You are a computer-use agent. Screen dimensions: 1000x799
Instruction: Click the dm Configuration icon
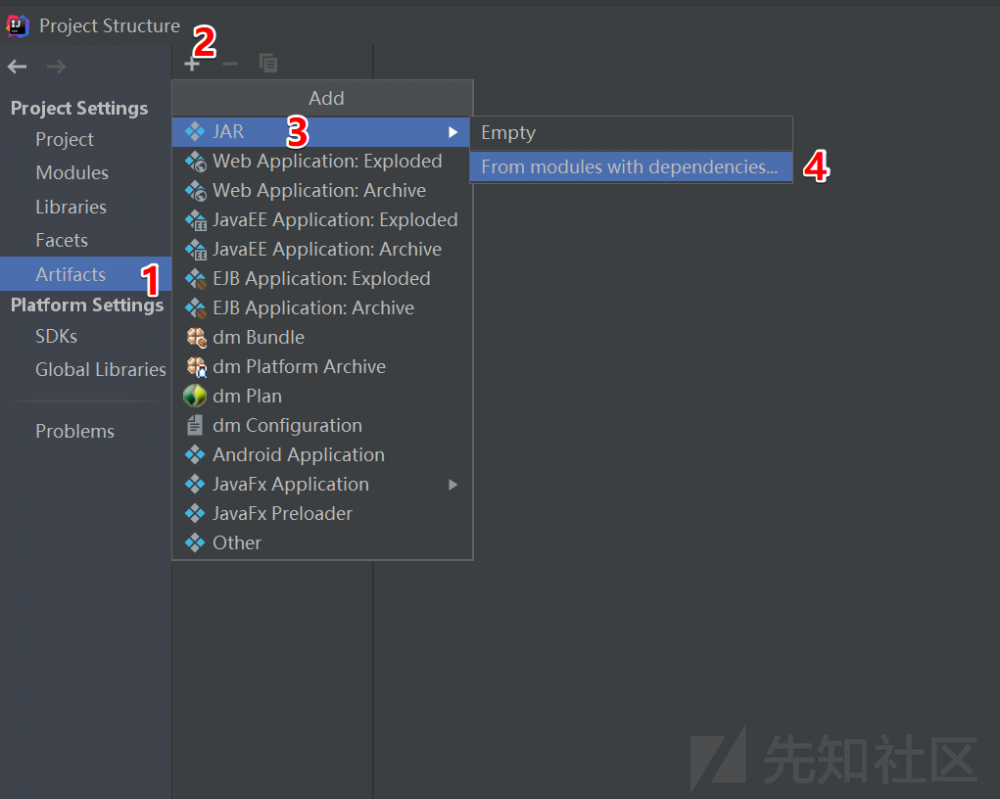point(196,425)
